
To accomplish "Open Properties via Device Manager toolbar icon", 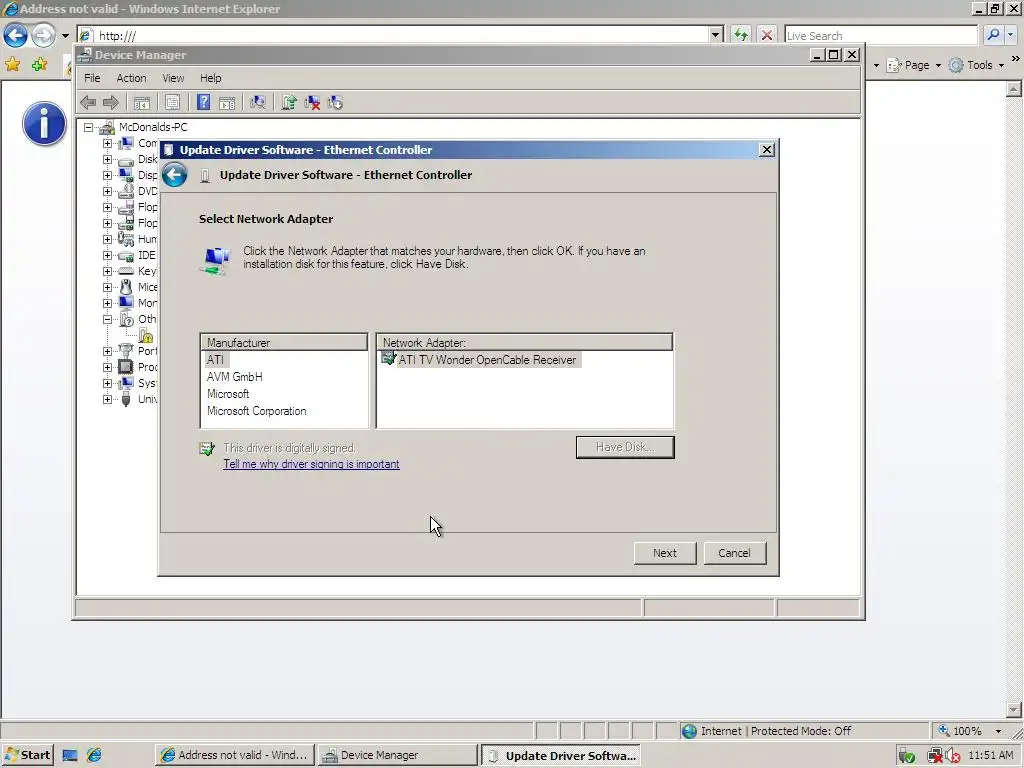I will pyautogui.click(x=172, y=103).
